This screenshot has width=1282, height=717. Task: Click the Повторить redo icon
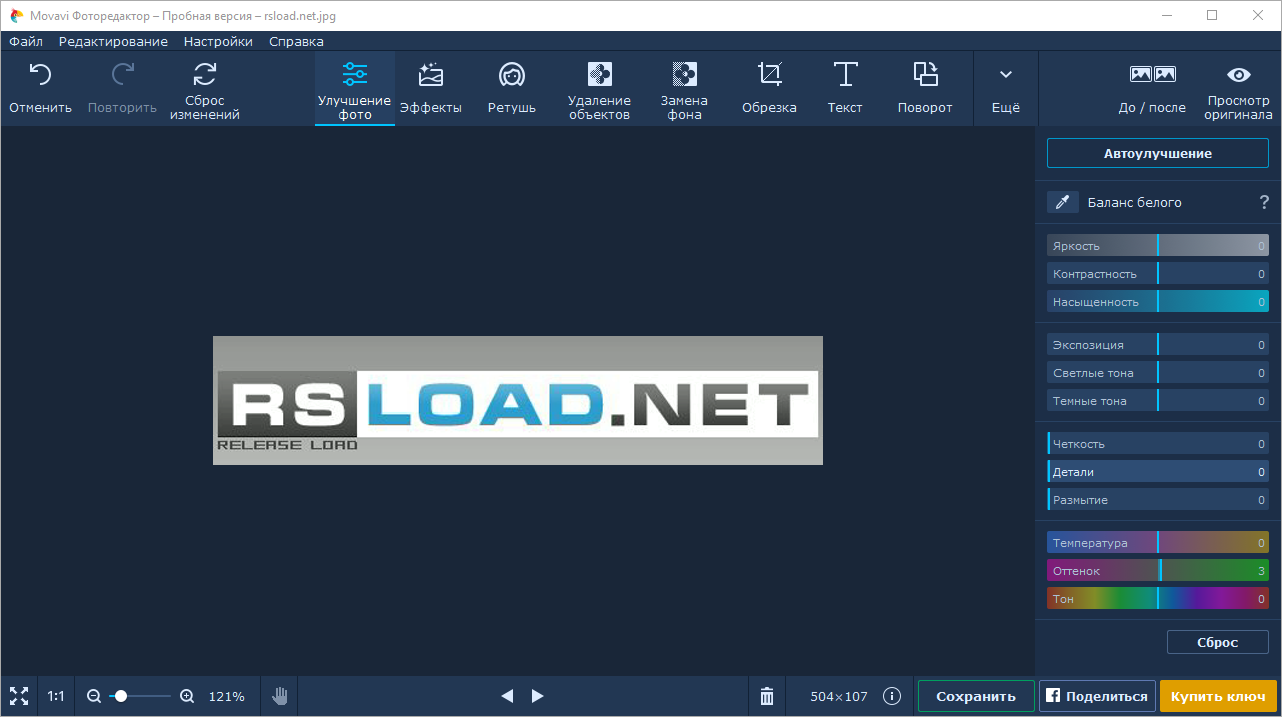[122, 74]
